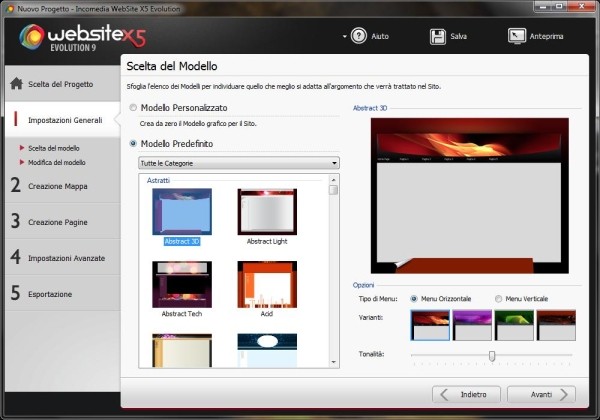
Task: Click the Aiuto help question-mark icon
Action: pos(359,36)
